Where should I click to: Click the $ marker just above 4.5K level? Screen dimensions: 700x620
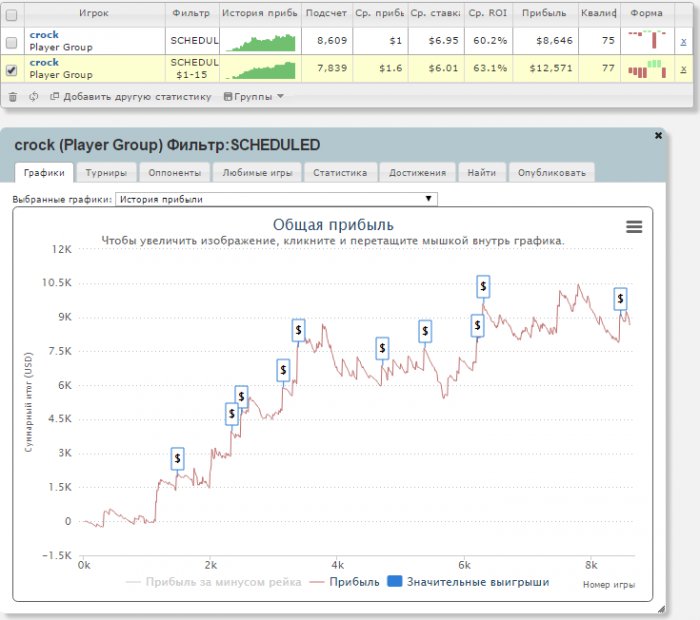click(x=232, y=414)
